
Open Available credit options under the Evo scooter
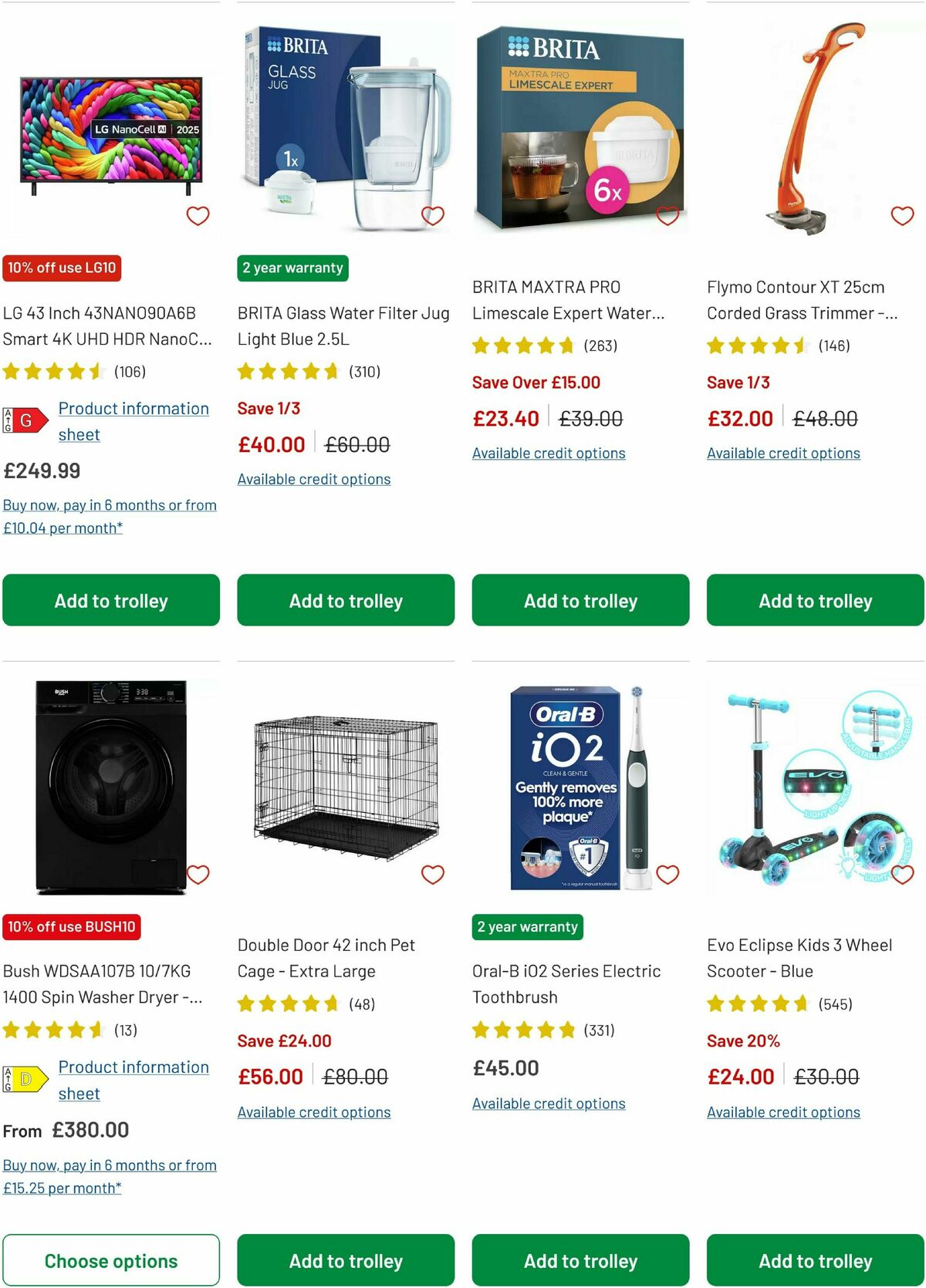pos(783,1111)
